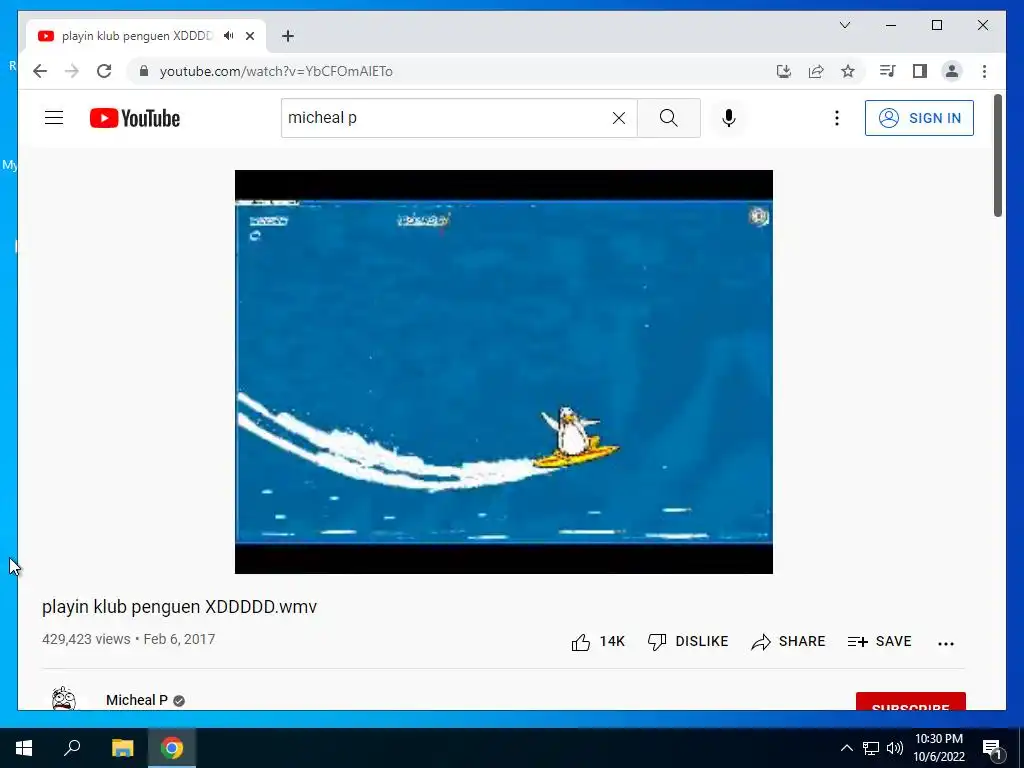Viewport: 1024px width, 768px height.
Task: Click the YouTube logo to go home
Action: tap(135, 118)
